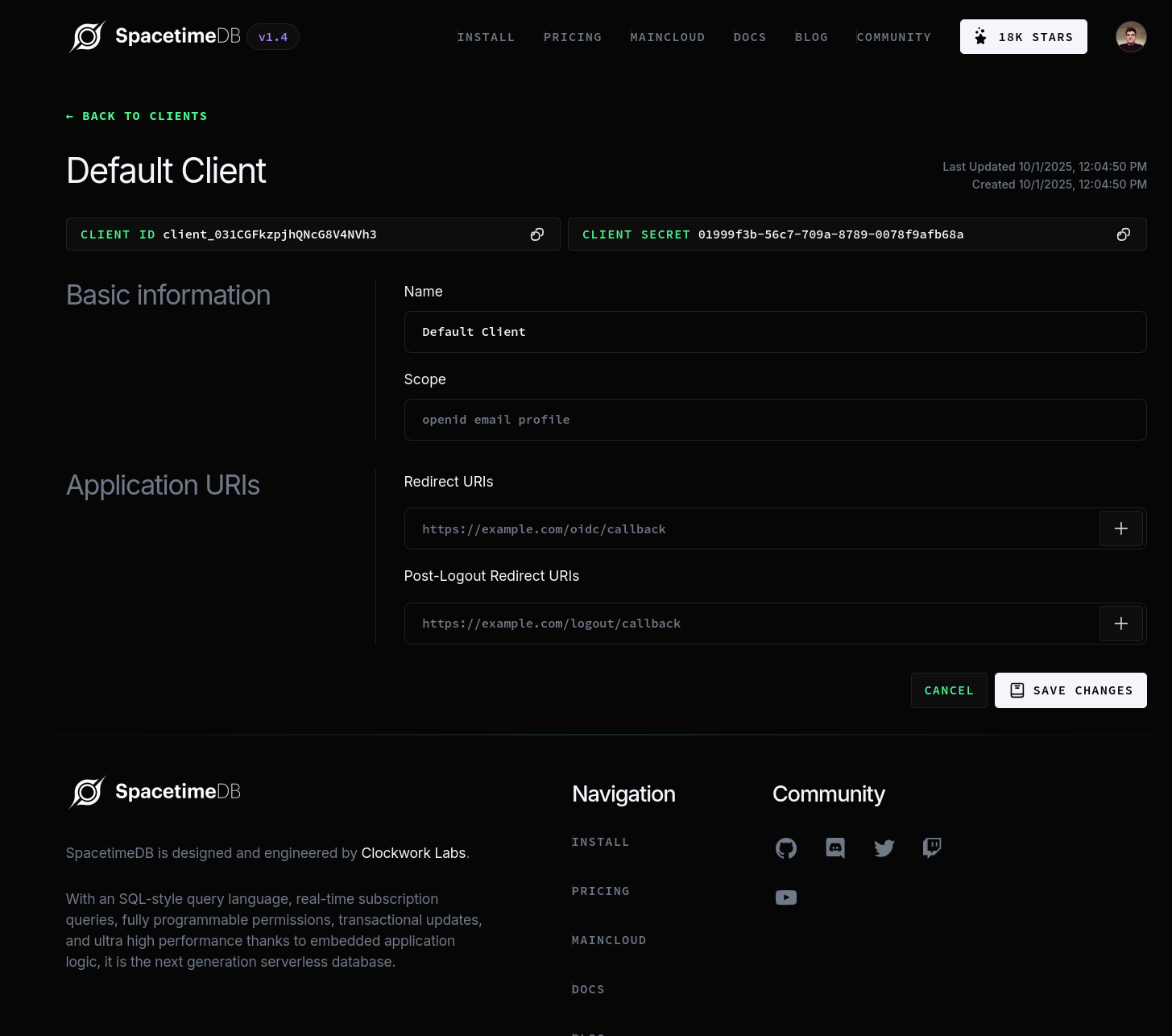Click the CANCEL button

[948, 690]
